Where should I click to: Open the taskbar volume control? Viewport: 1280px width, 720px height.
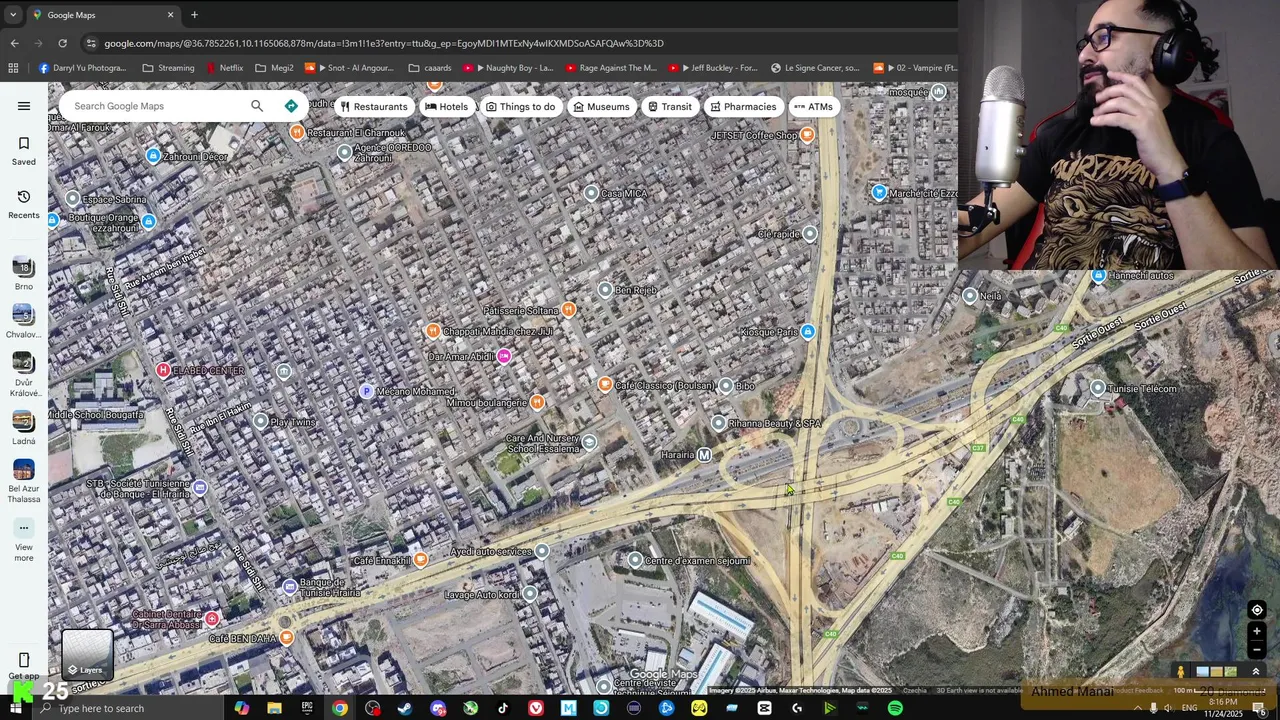coord(1168,708)
